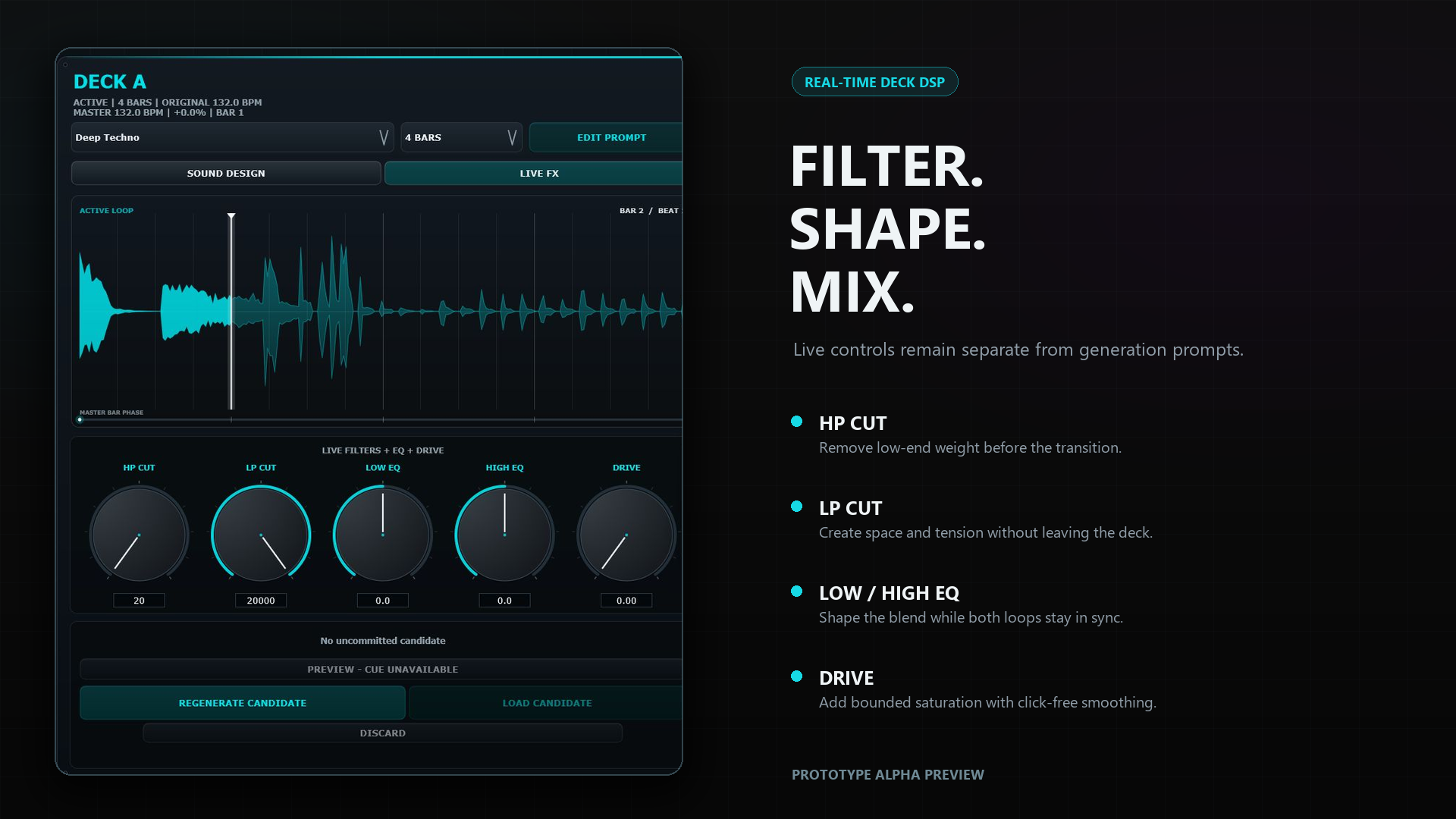Click the 'LIVE FILTERS + EQ + DRIVE' heading

click(383, 450)
